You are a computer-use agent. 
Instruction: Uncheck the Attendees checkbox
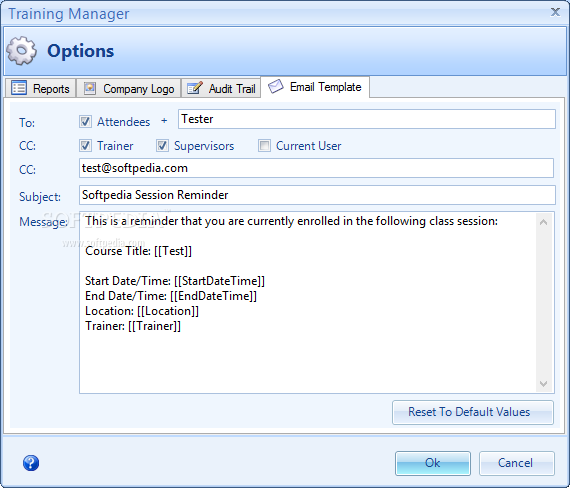pos(85,121)
